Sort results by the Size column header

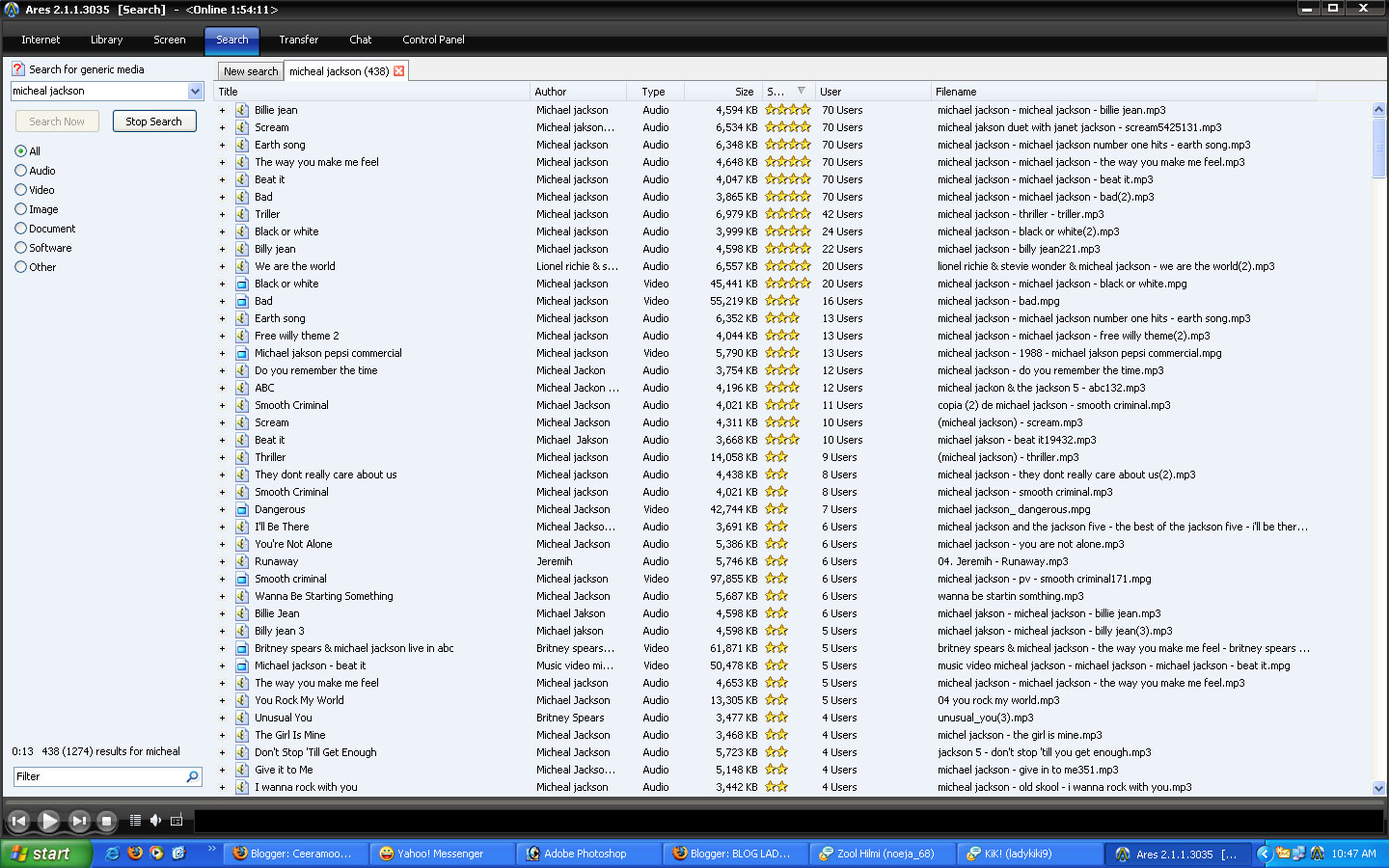[x=722, y=92]
